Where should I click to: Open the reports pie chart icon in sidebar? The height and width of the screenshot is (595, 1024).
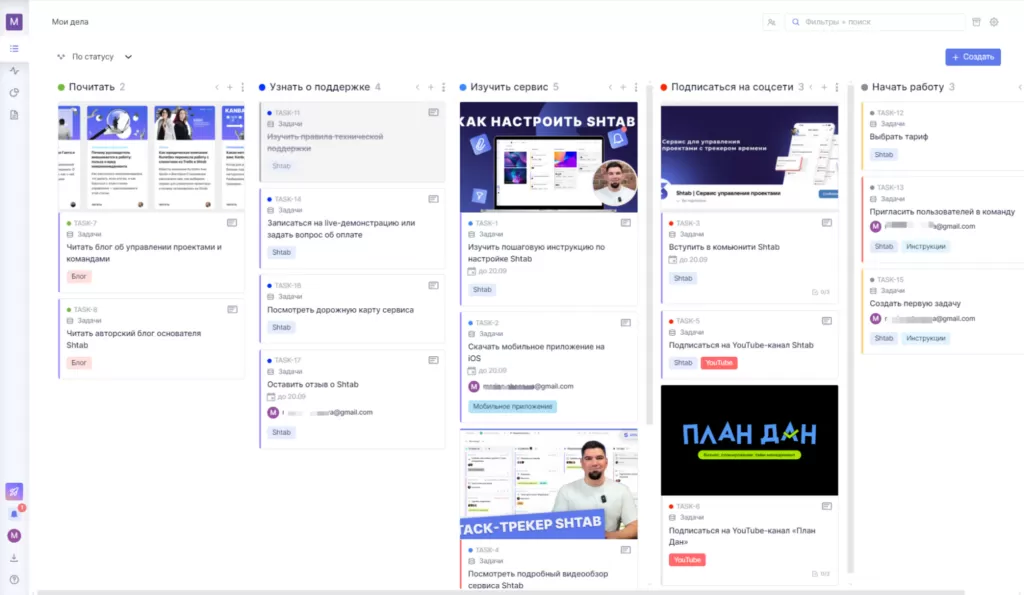pyautogui.click(x=14, y=93)
